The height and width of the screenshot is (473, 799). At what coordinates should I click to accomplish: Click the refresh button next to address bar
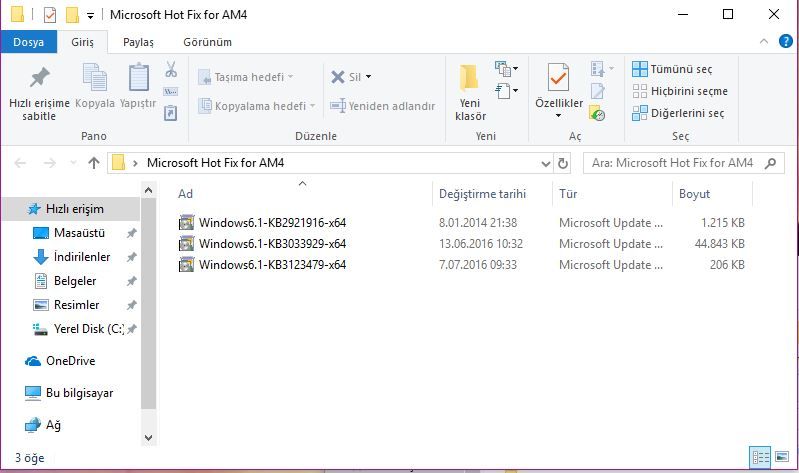click(x=563, y=163)
